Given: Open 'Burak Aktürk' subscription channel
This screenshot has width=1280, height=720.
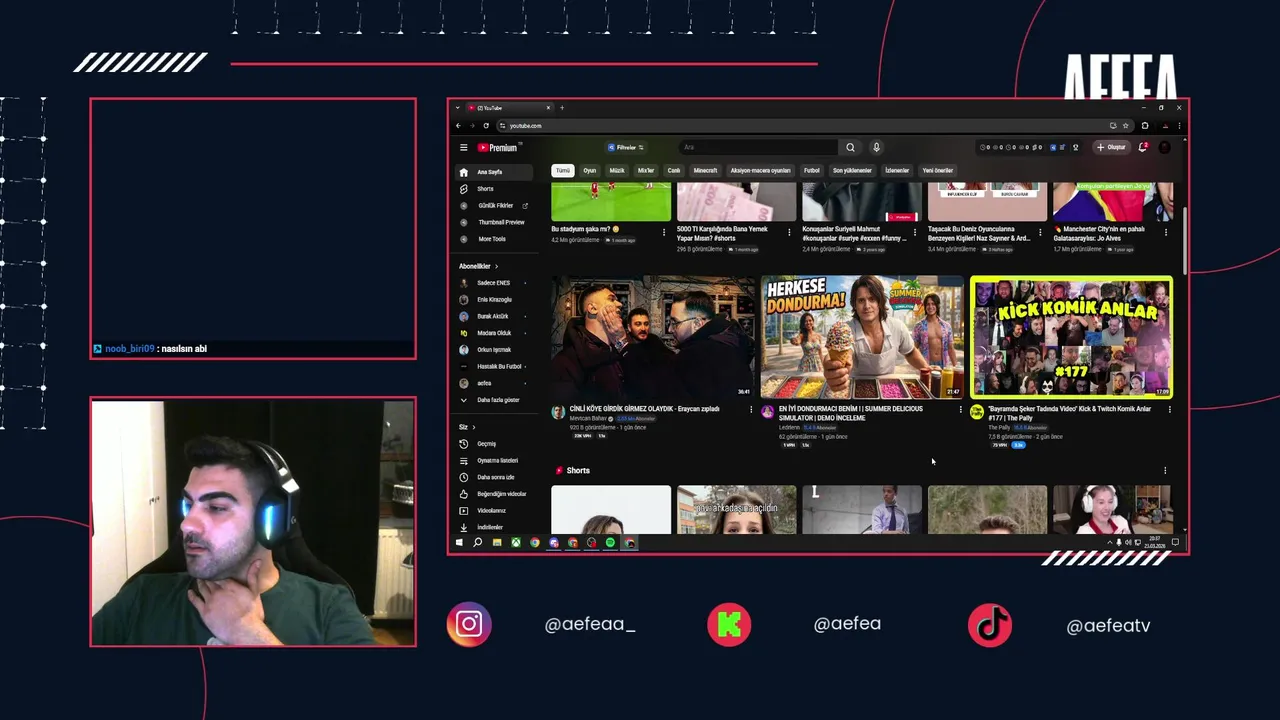Looking at the screenshot, I should click(492, 316).
